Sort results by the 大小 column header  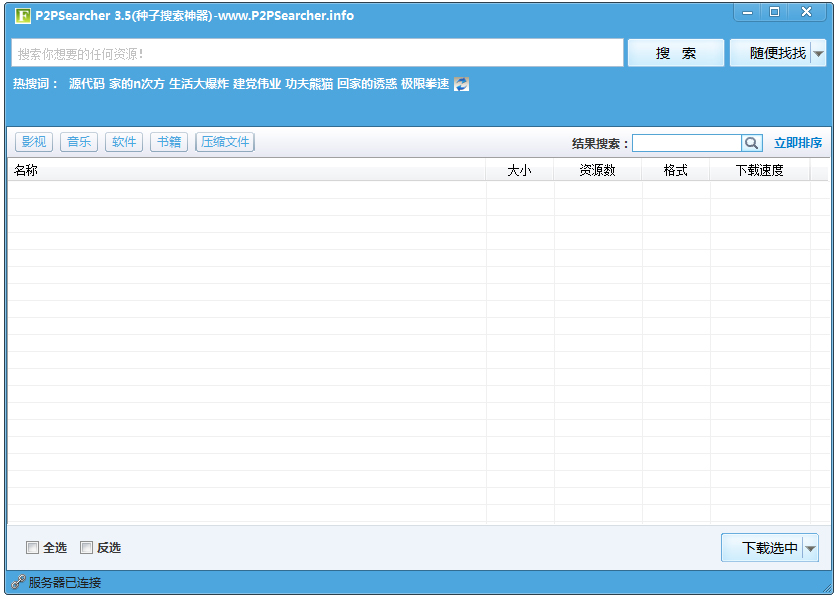coord(520,169)
